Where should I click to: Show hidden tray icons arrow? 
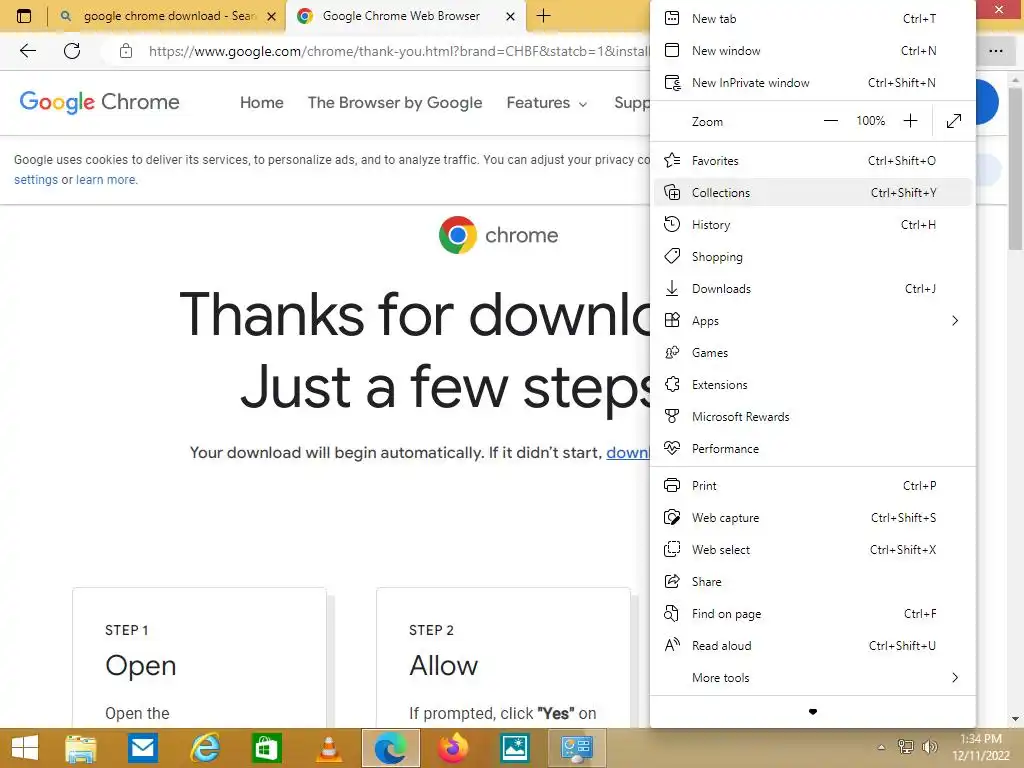881,747
